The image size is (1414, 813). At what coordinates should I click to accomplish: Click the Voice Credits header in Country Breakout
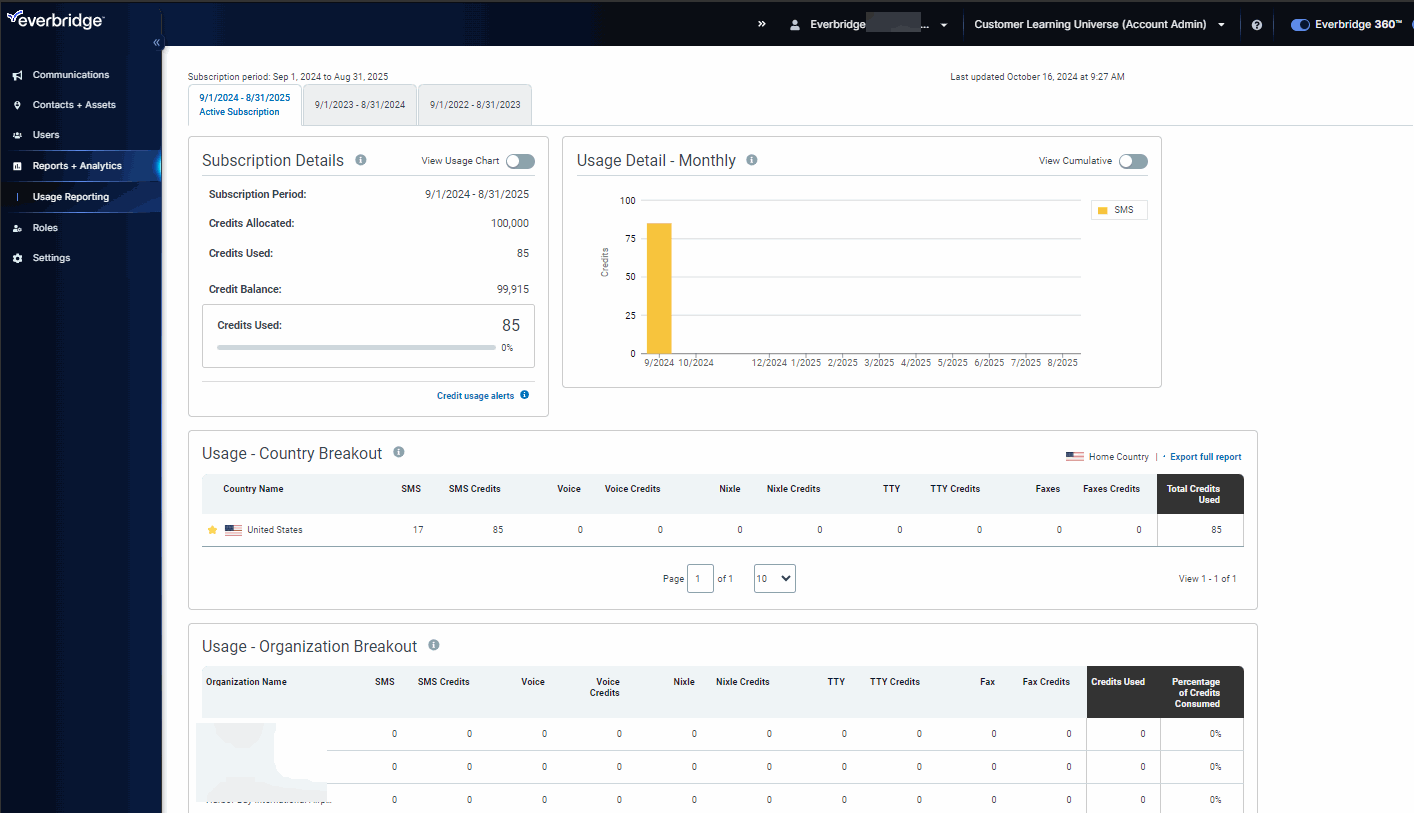pyautogui.click(x=633, y=489)
